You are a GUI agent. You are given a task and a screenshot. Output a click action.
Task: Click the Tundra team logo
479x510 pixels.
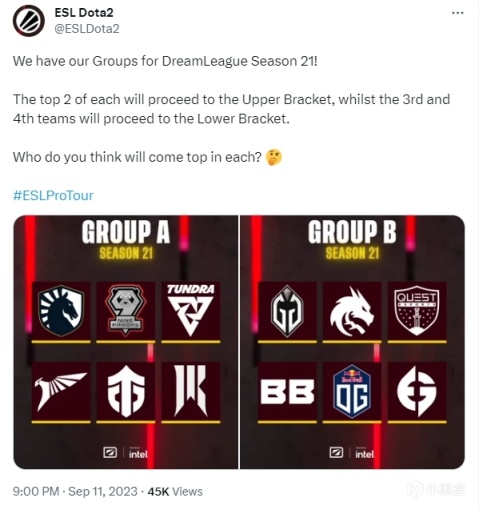191,311
